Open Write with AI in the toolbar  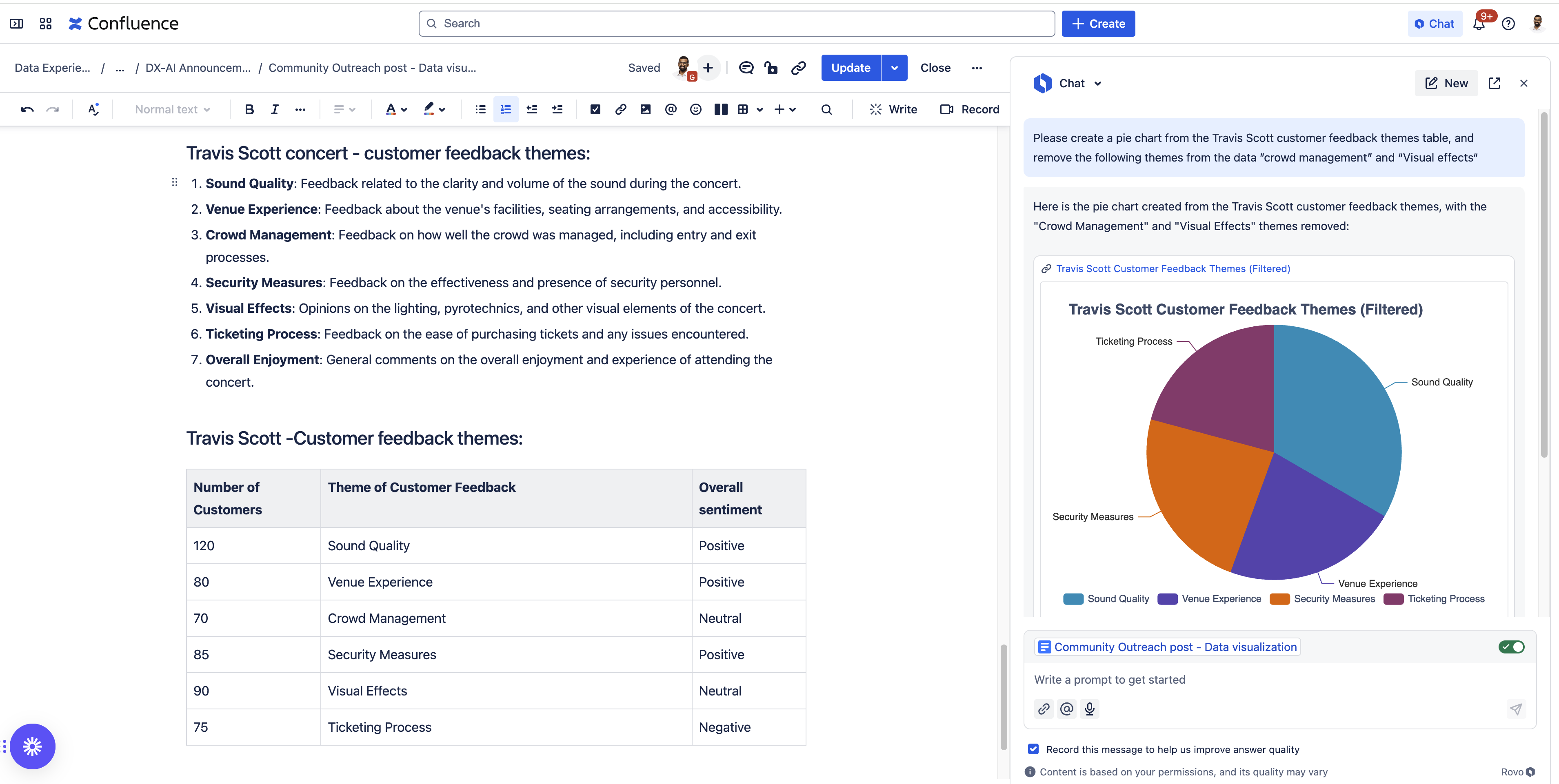click(x=893, y=109)
